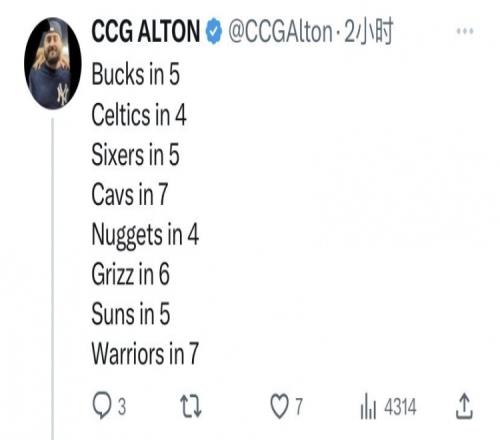Click the CCG ALTON display name
This screenshot has width=500, height=440.
[146, 31]
